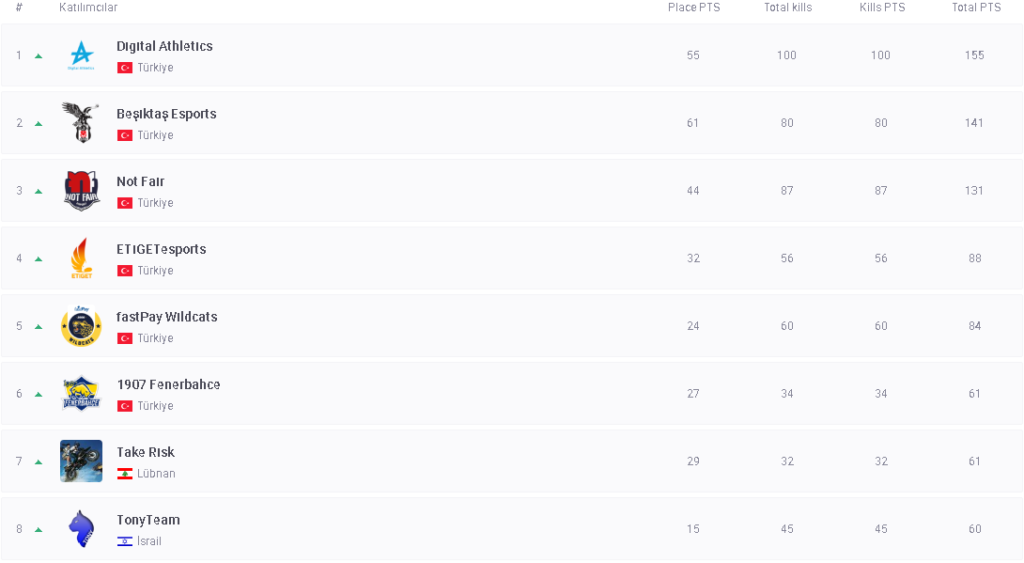Click the Digital Athletics team logo
Screen dimensions: 1024x563
[81, 55]
